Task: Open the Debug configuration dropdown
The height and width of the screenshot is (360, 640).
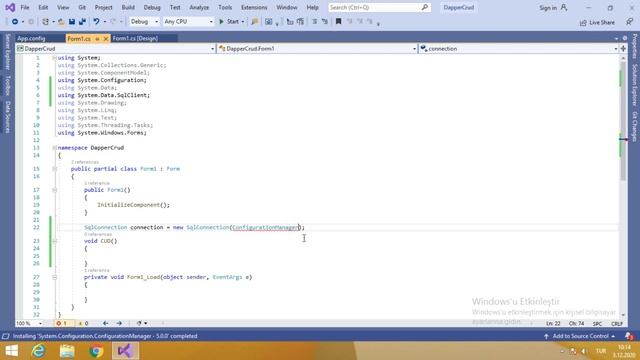Action: 144,22
